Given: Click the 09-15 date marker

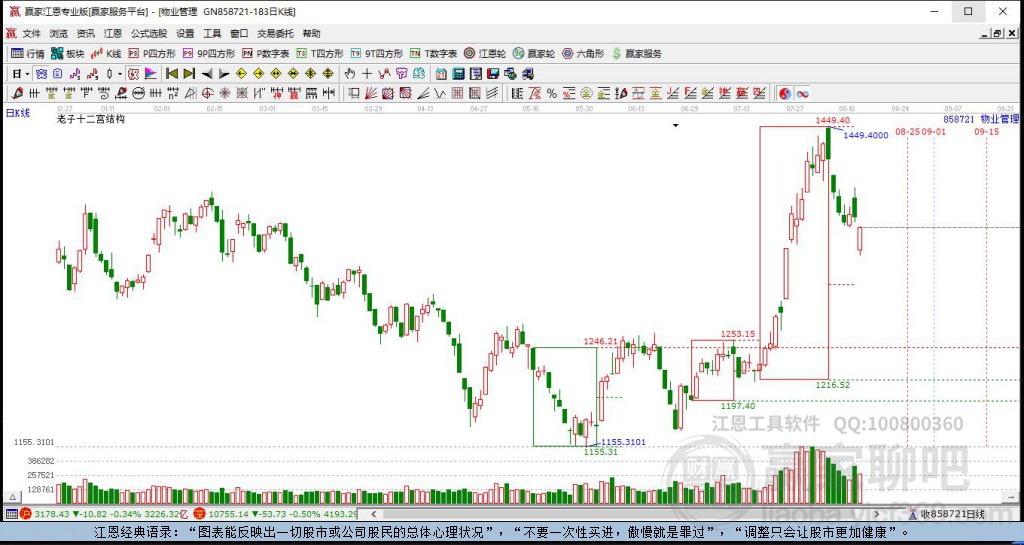Looking at the screenshot, I should 987,131.
